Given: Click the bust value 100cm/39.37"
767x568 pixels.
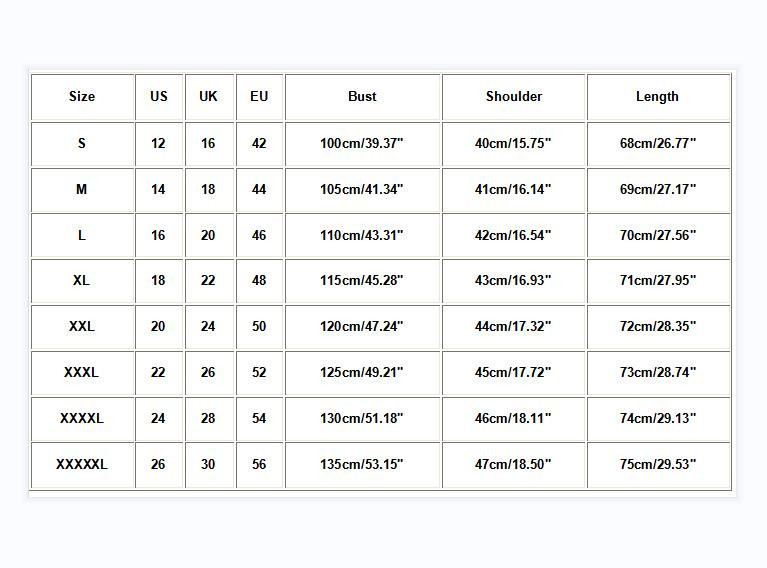Looking at the screenshot, I should click(362, 143).
